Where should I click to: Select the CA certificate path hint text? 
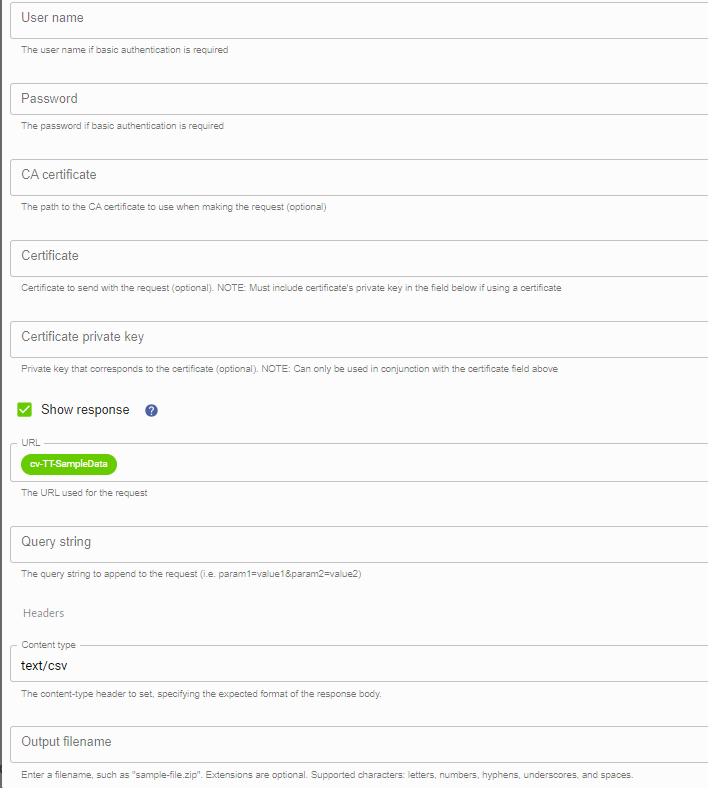pyautogui.click(x=174, y=207)
